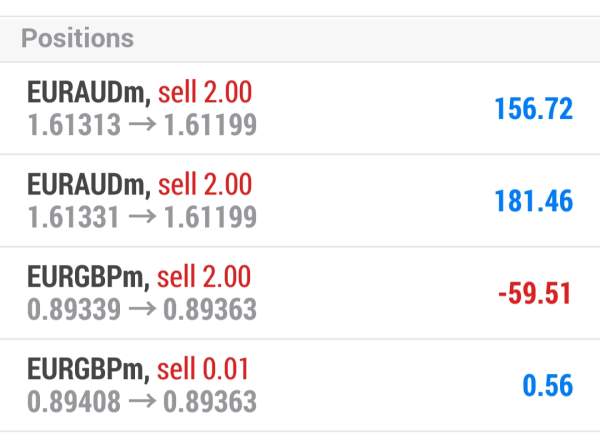Select "sell 2.00" on EURAUDm opened at 1.61331
This screenshot has height=448, width=600.
[x=205, y=185]
